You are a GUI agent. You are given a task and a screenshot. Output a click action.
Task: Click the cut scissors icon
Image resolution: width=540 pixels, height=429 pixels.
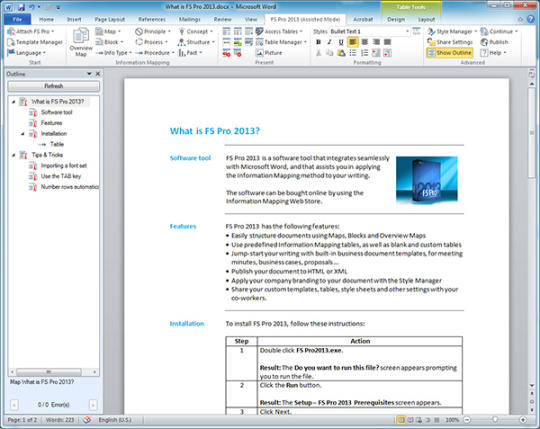pos(319,53)
